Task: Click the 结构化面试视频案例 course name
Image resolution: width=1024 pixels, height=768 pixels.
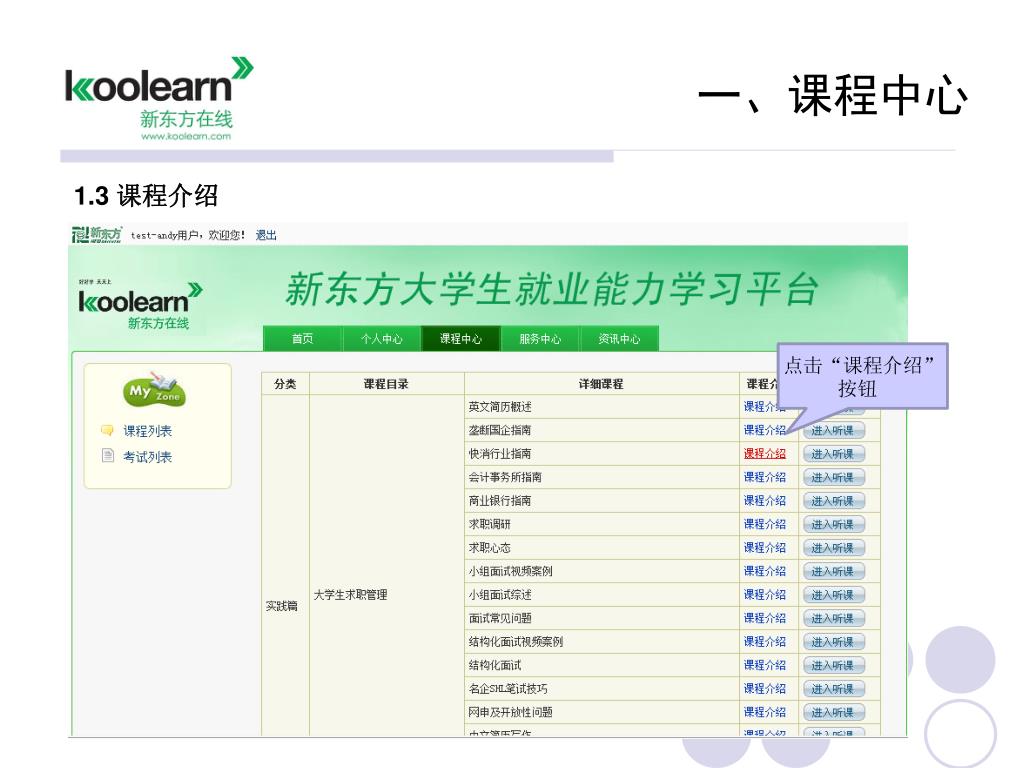Action: pyautogui.click(x=515, y=642)
